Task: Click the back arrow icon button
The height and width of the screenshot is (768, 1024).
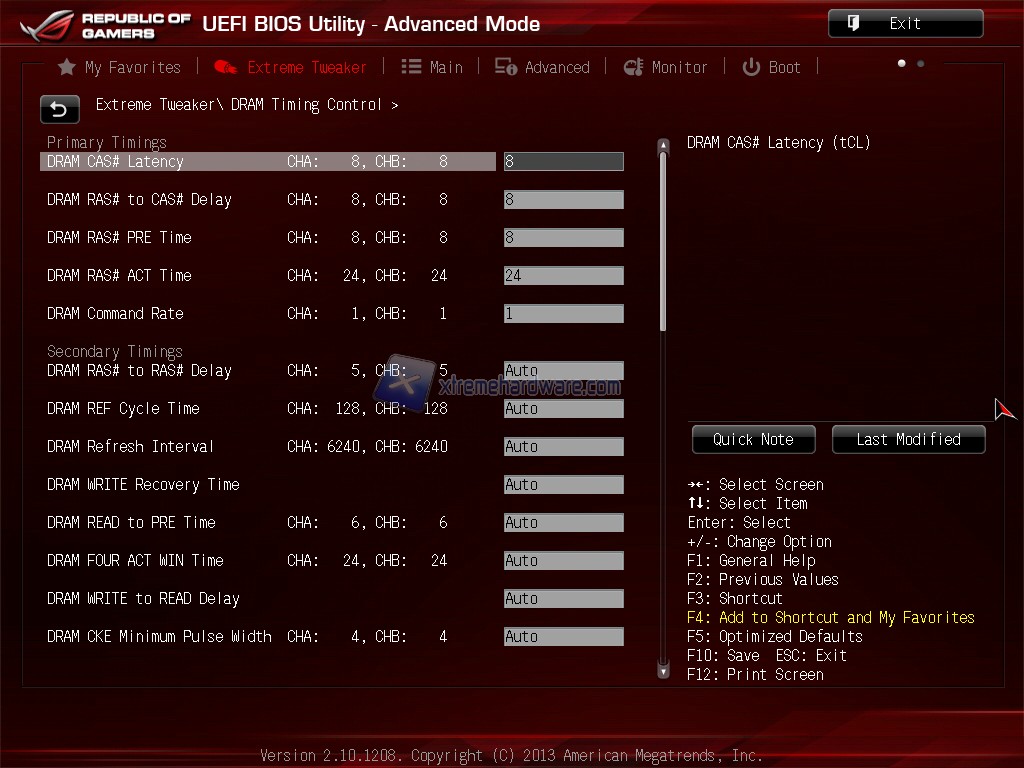Action: (x=59, y=109)
